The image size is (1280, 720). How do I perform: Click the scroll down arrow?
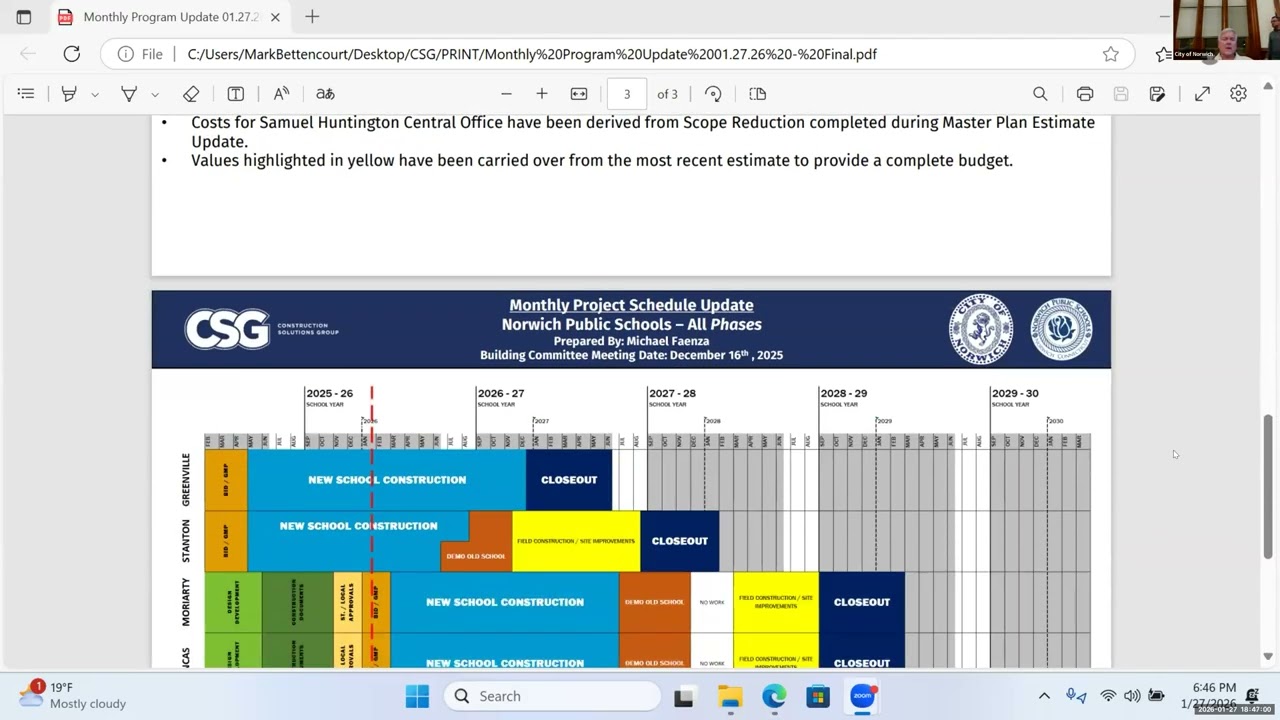click(x=1268, y=657)
